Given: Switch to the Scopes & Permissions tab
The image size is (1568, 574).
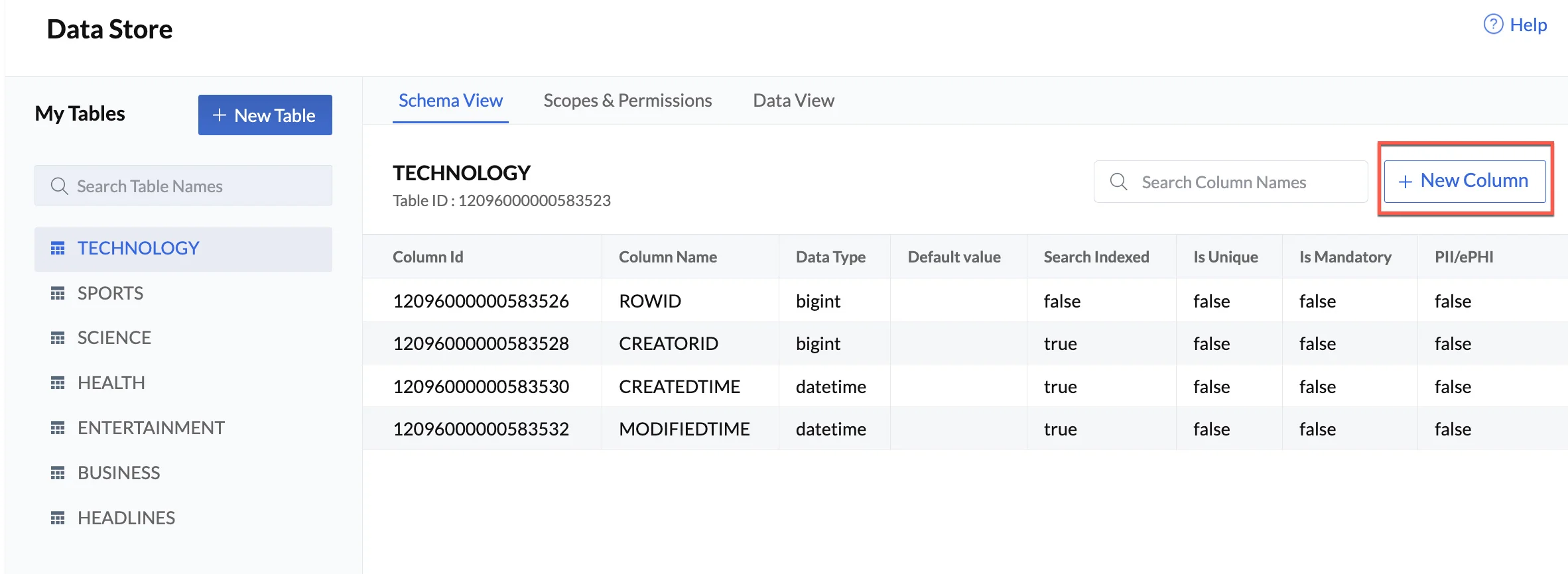Looking at the screenshot, I should point(627,101).
